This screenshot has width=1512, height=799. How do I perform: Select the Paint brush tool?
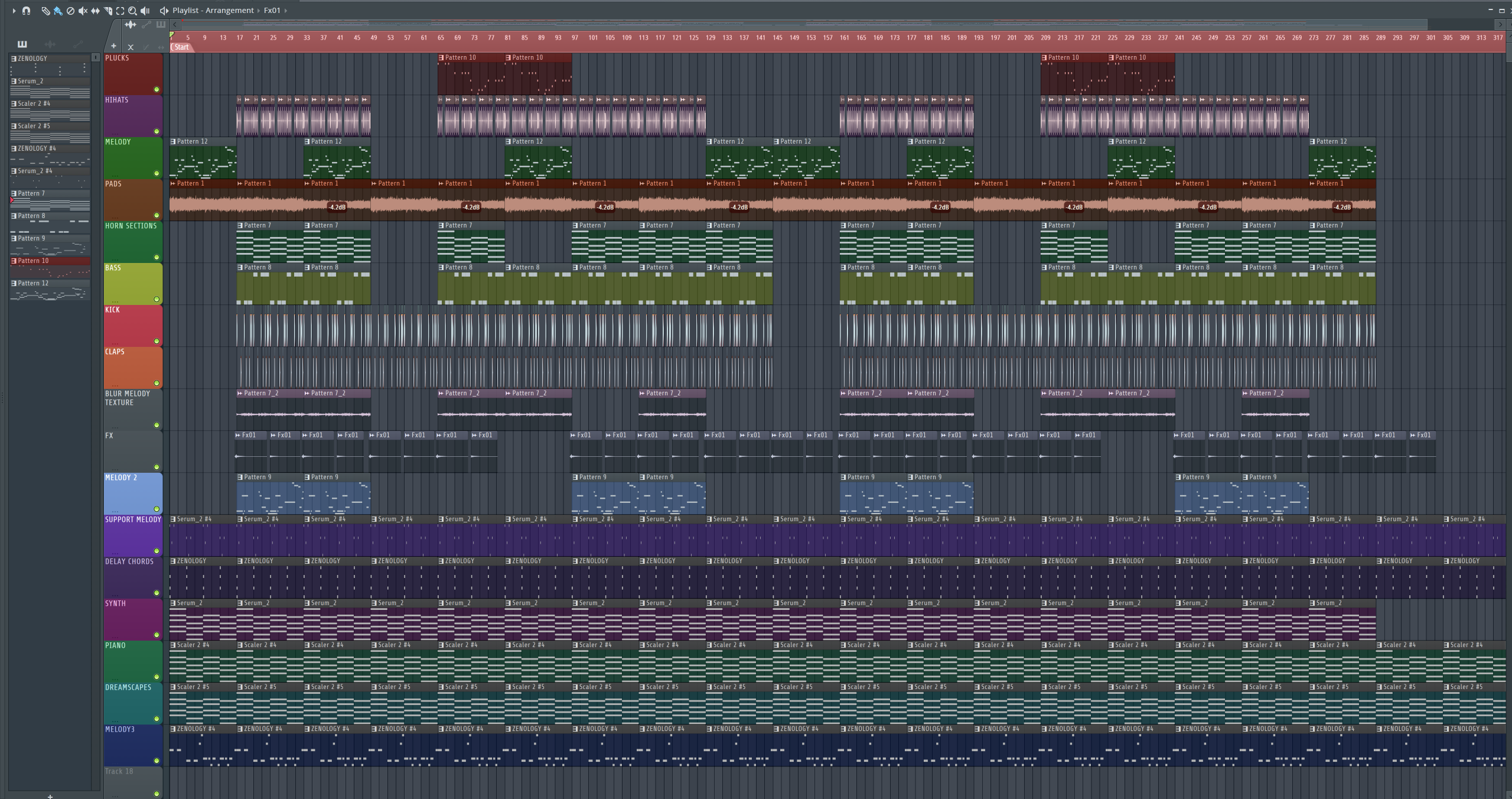(58, 11)
